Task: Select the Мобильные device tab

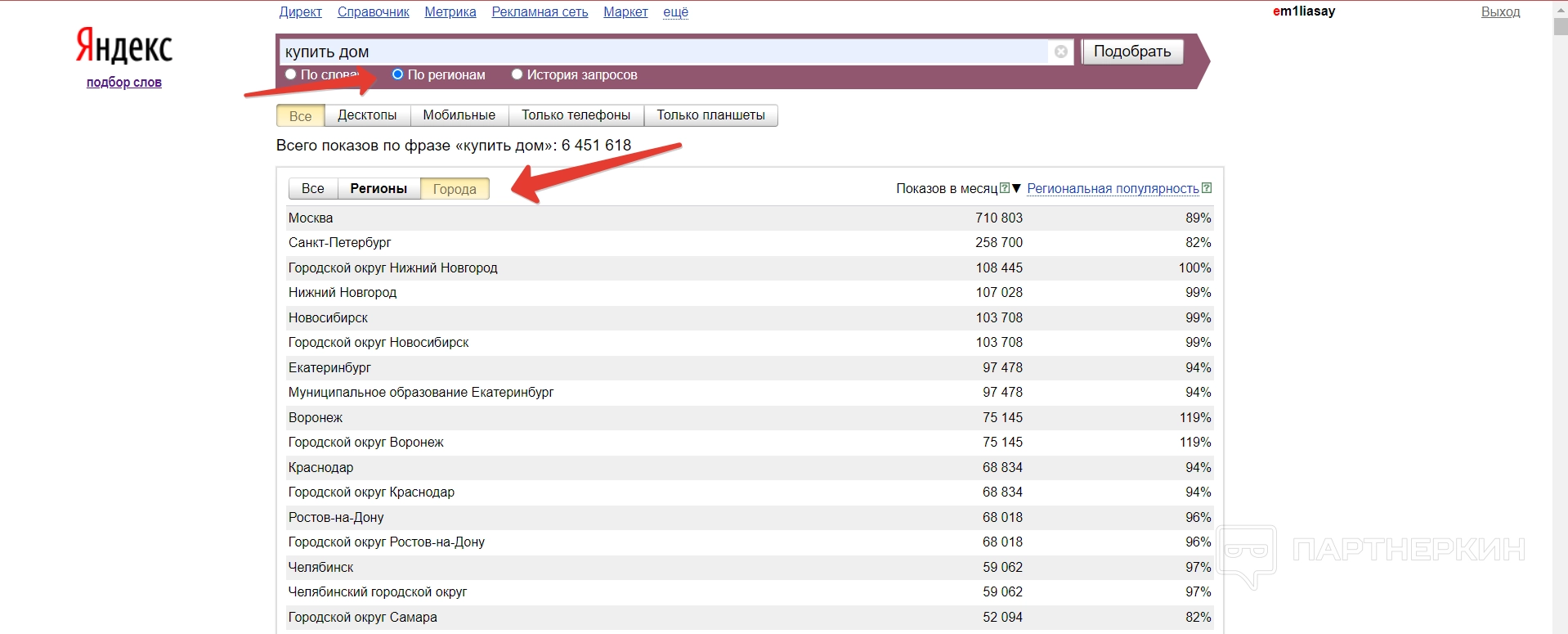Action: [459, 115]
